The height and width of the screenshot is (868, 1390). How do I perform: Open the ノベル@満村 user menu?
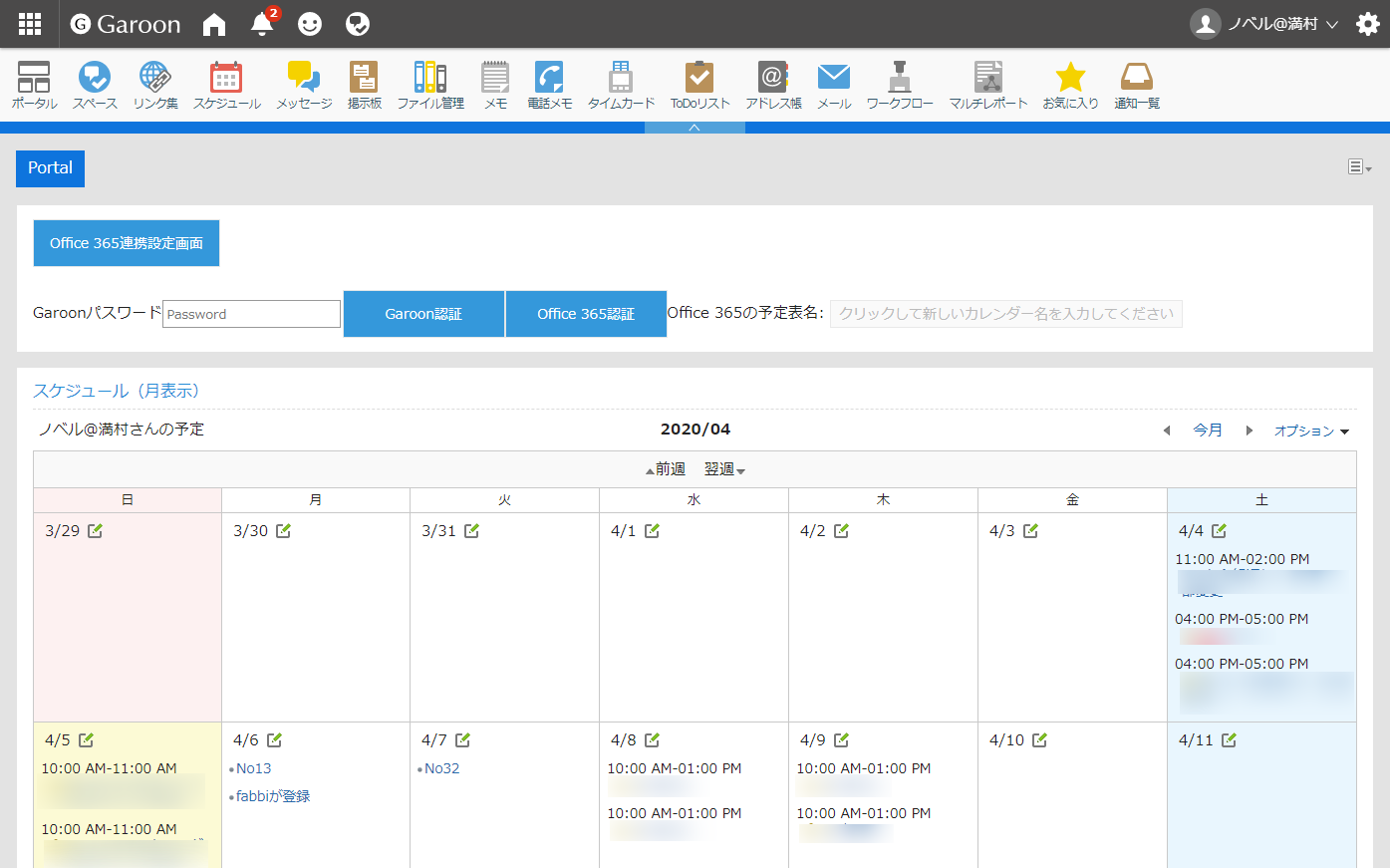pos(1264,24)
